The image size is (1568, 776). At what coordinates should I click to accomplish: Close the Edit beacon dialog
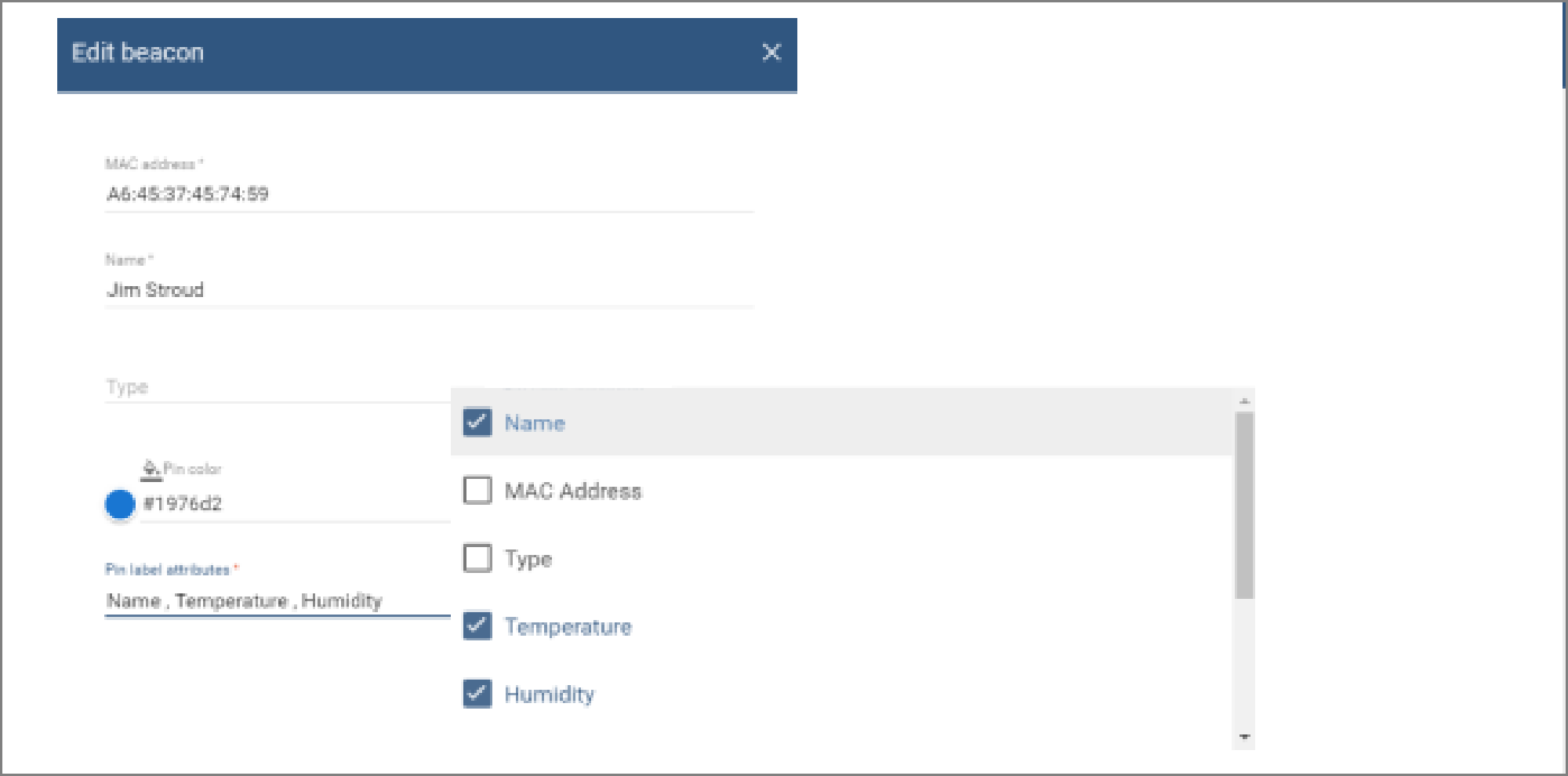coord(771,53)
